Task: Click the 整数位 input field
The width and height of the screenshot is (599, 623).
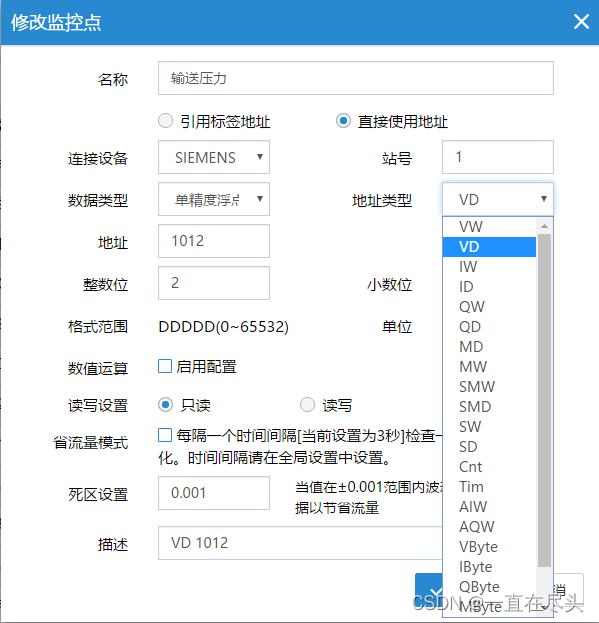Action: 214,283
